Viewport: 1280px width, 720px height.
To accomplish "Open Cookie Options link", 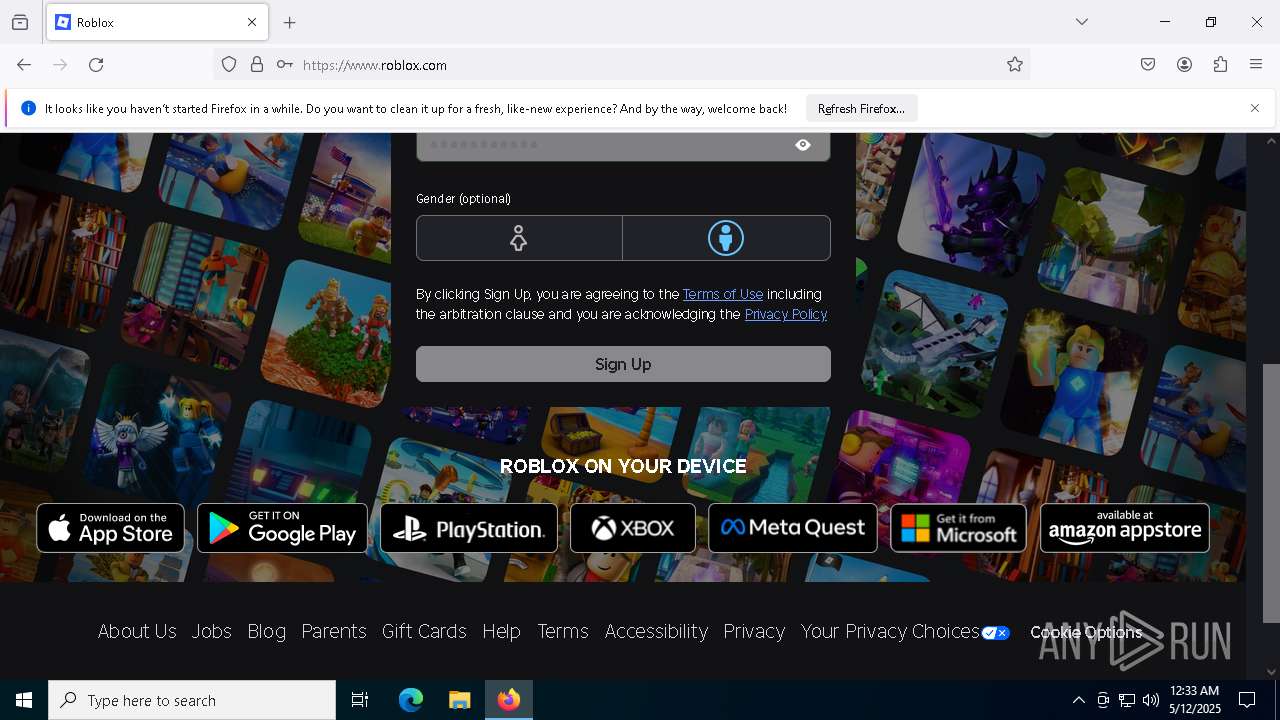I will click(1086, 632).
